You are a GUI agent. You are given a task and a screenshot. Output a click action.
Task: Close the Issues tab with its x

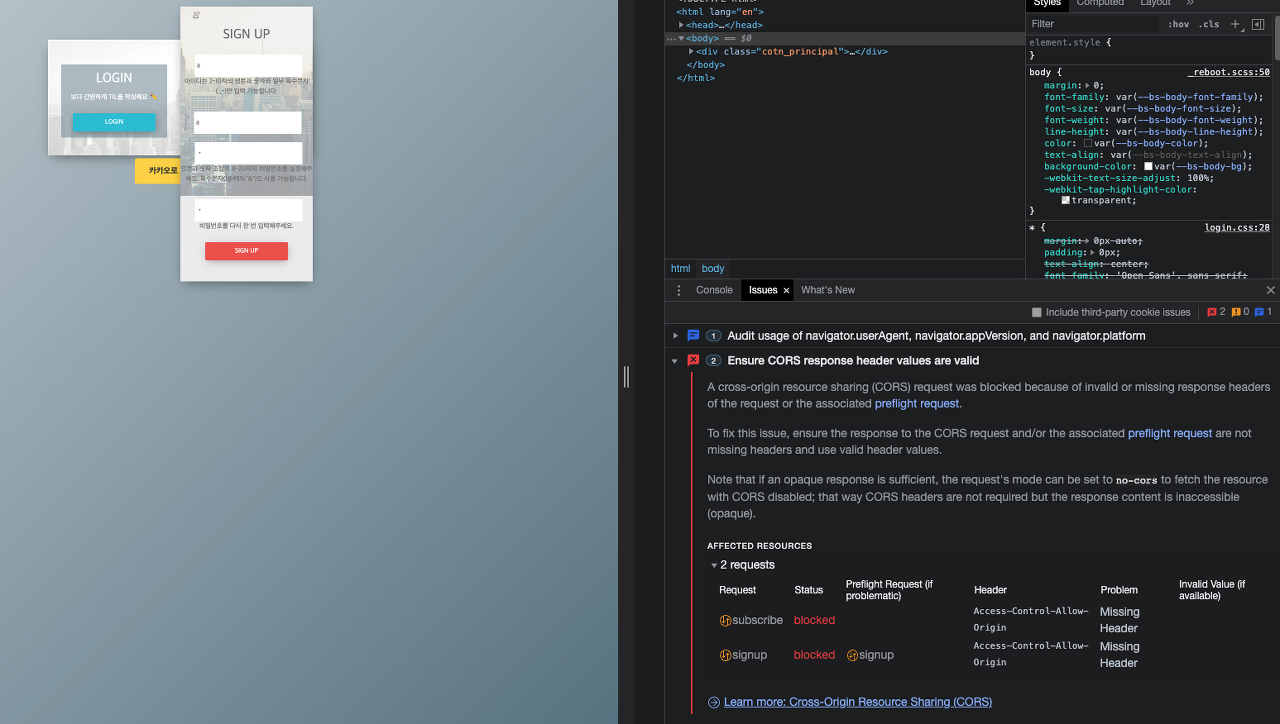[x=786, y=290]
